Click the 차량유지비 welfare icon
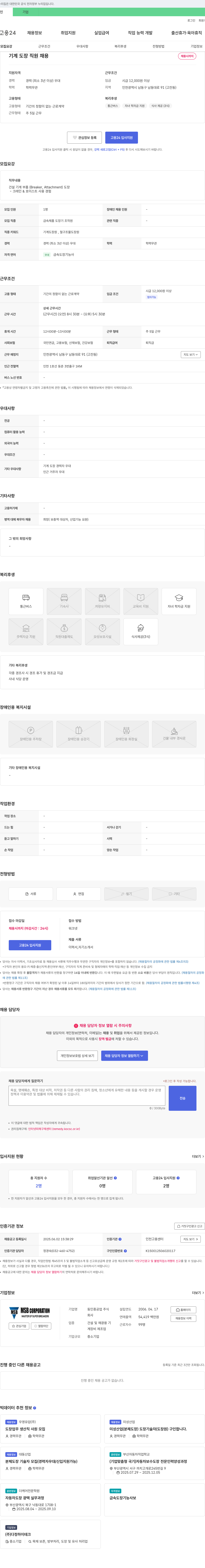This screenshot has height=1568, width=205. click(102, 601)
